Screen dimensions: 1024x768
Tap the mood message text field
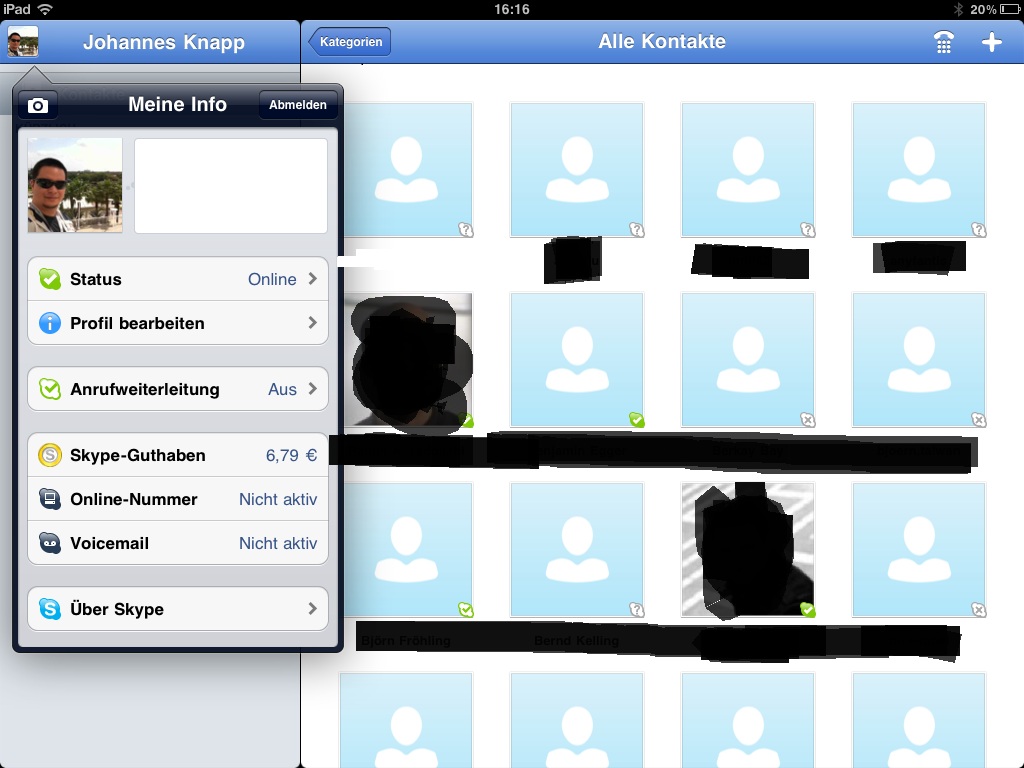tap(231, 185)
